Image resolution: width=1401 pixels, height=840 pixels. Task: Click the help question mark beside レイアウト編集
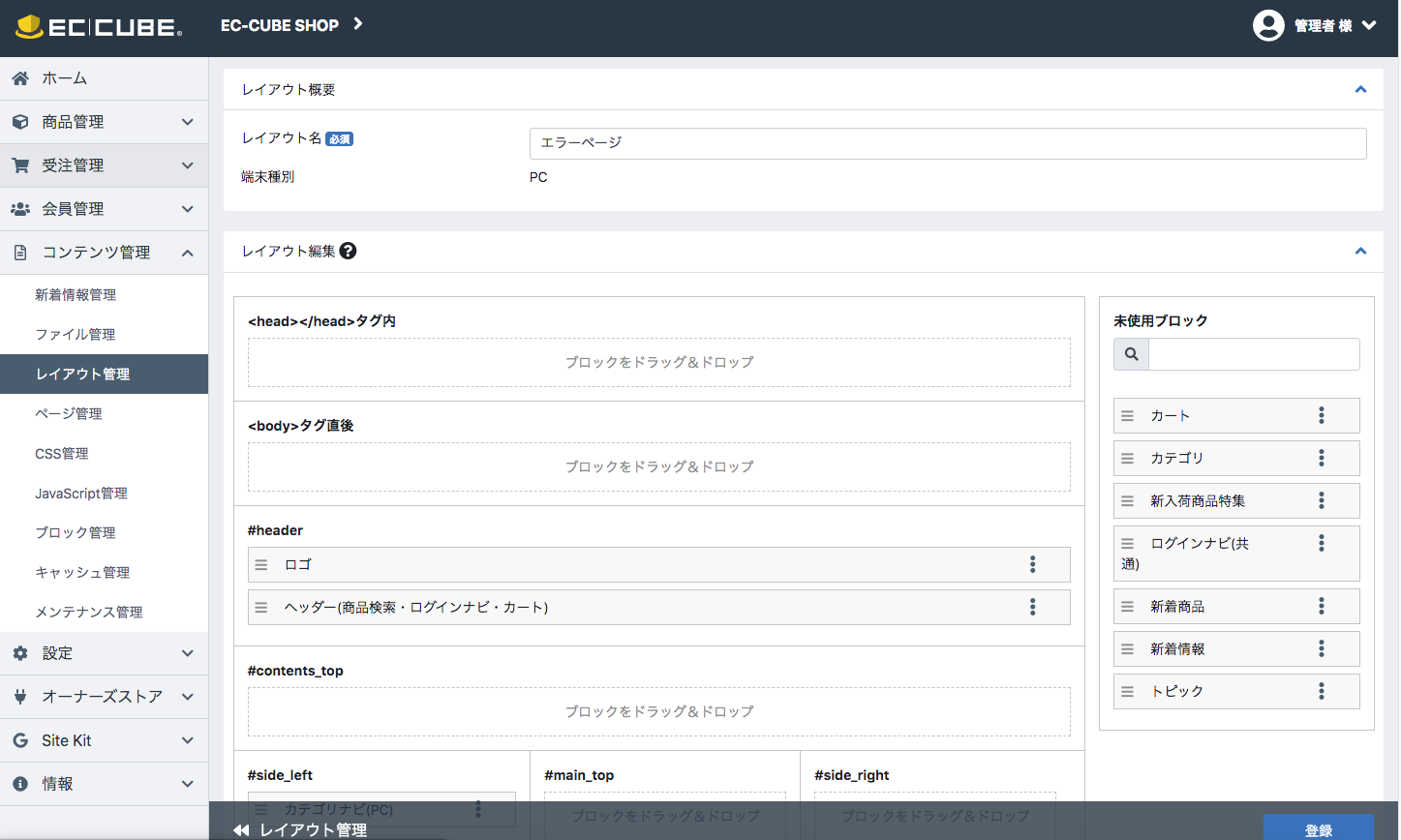pyautogui.click(x=349, y=251)
